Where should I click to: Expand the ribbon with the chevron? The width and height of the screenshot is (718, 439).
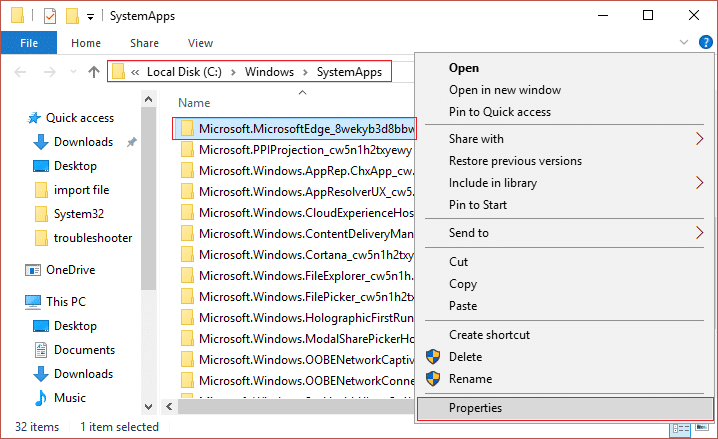684,42
